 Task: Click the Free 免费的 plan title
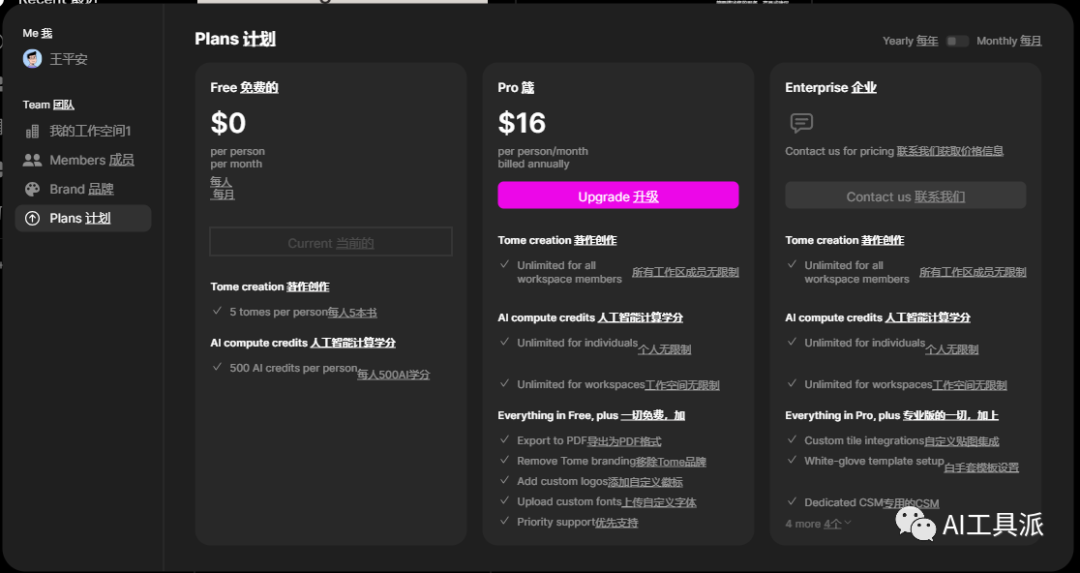coord(244,87)
